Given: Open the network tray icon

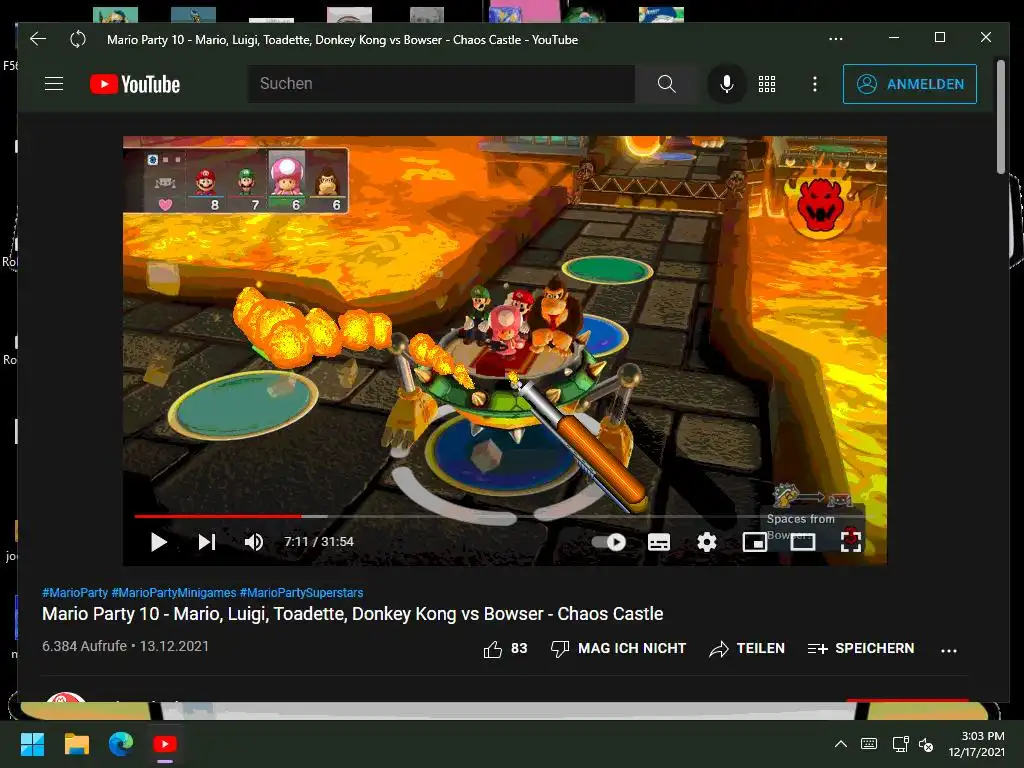Looking at the screenshot, I should [x=901, y=744].
